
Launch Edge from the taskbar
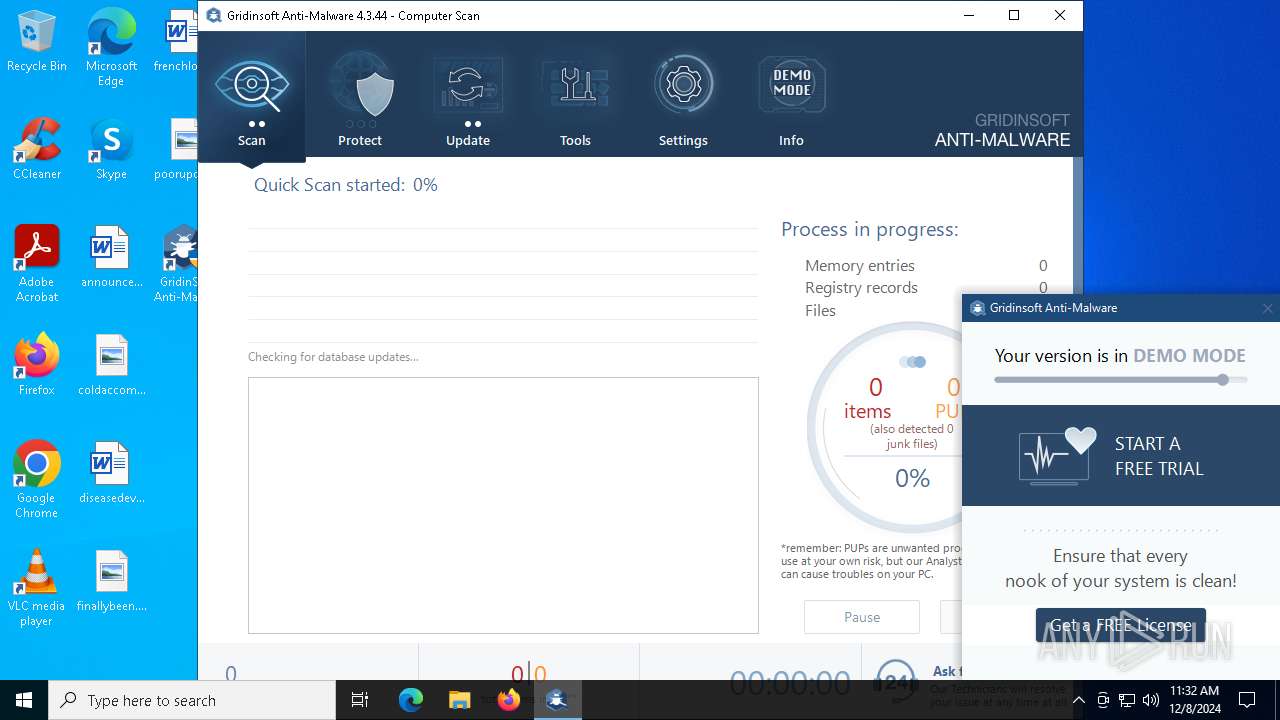point(411,700)
